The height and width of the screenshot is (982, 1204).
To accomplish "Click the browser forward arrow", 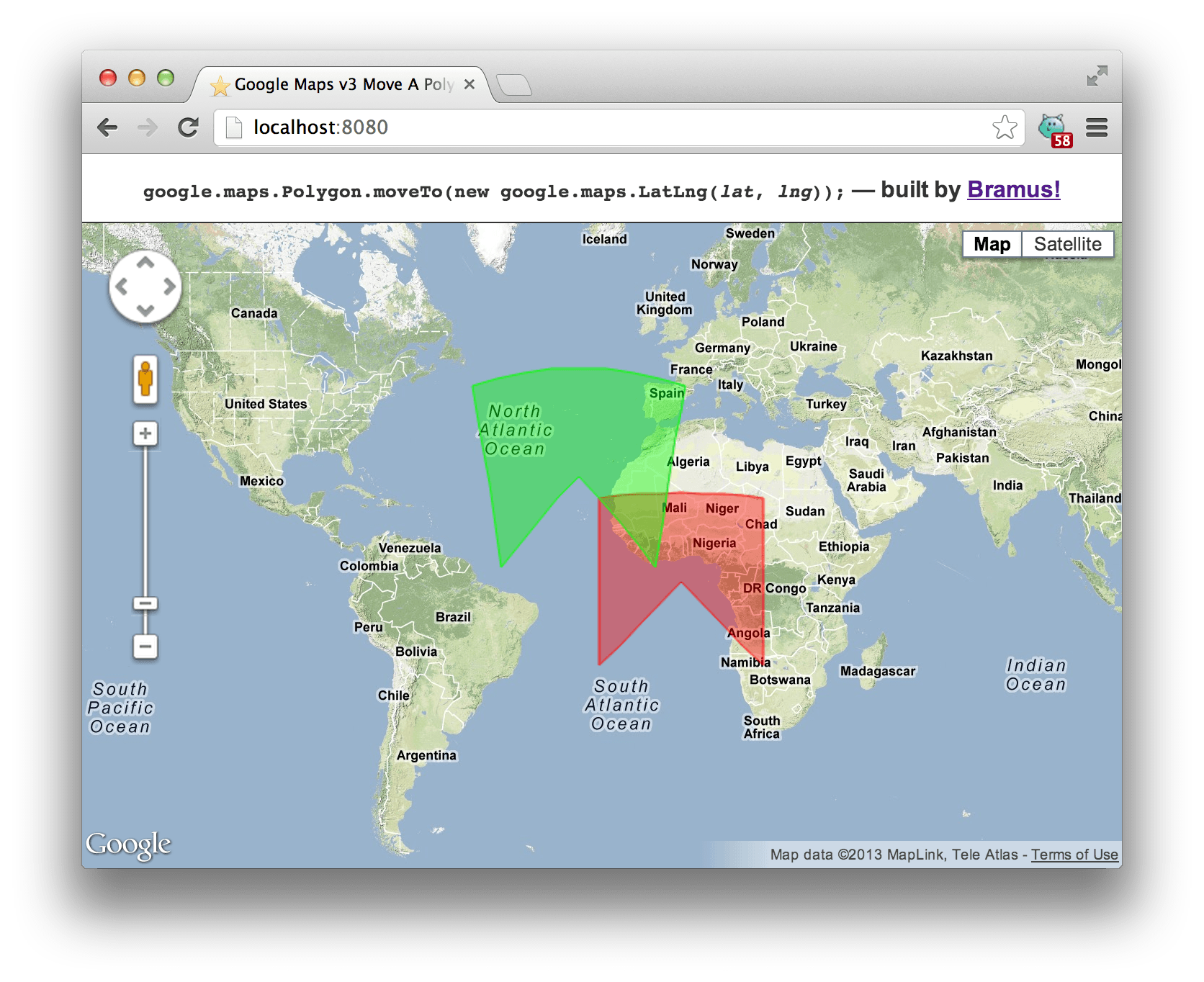I will point(148,127).
